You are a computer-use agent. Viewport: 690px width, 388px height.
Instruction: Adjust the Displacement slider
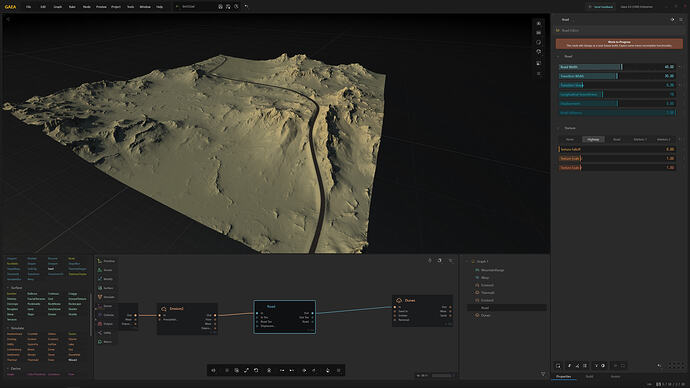click(617, 103)
